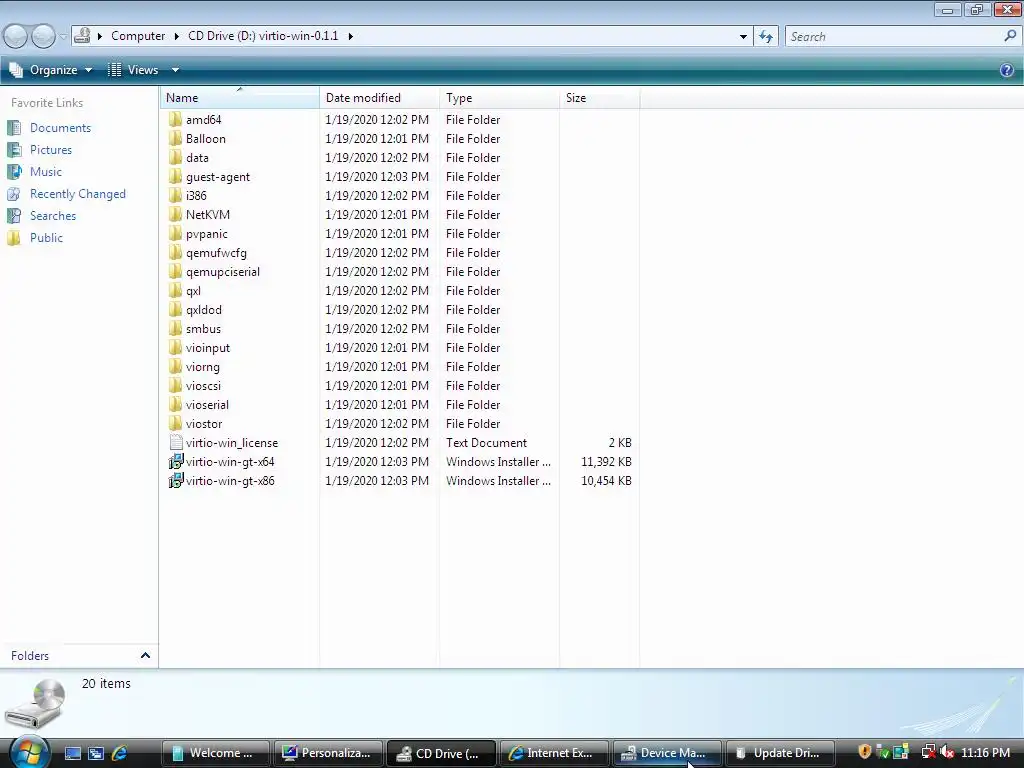Image resolution: width=1024 pixels, height=768 pixels.
Task: Click the 11,392 KB size cell
Action: pos(606,462)
